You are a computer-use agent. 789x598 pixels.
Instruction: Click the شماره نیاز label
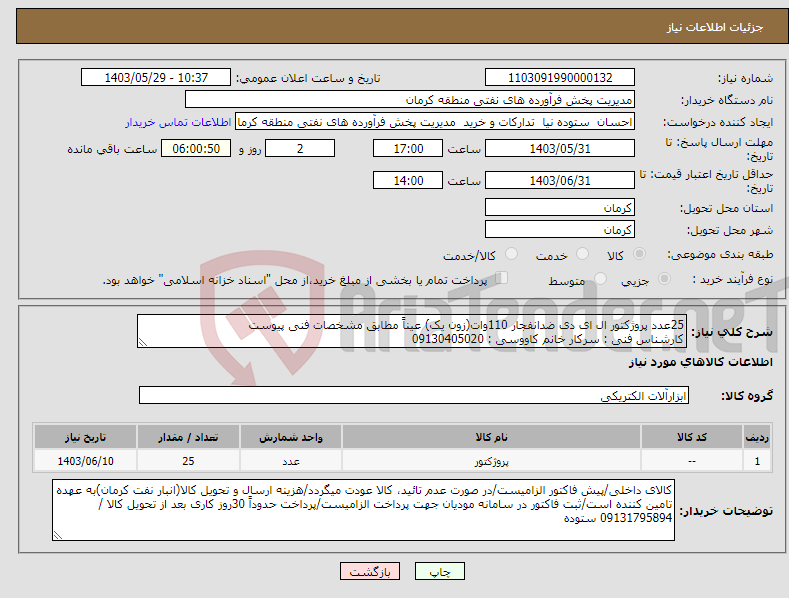745,79
